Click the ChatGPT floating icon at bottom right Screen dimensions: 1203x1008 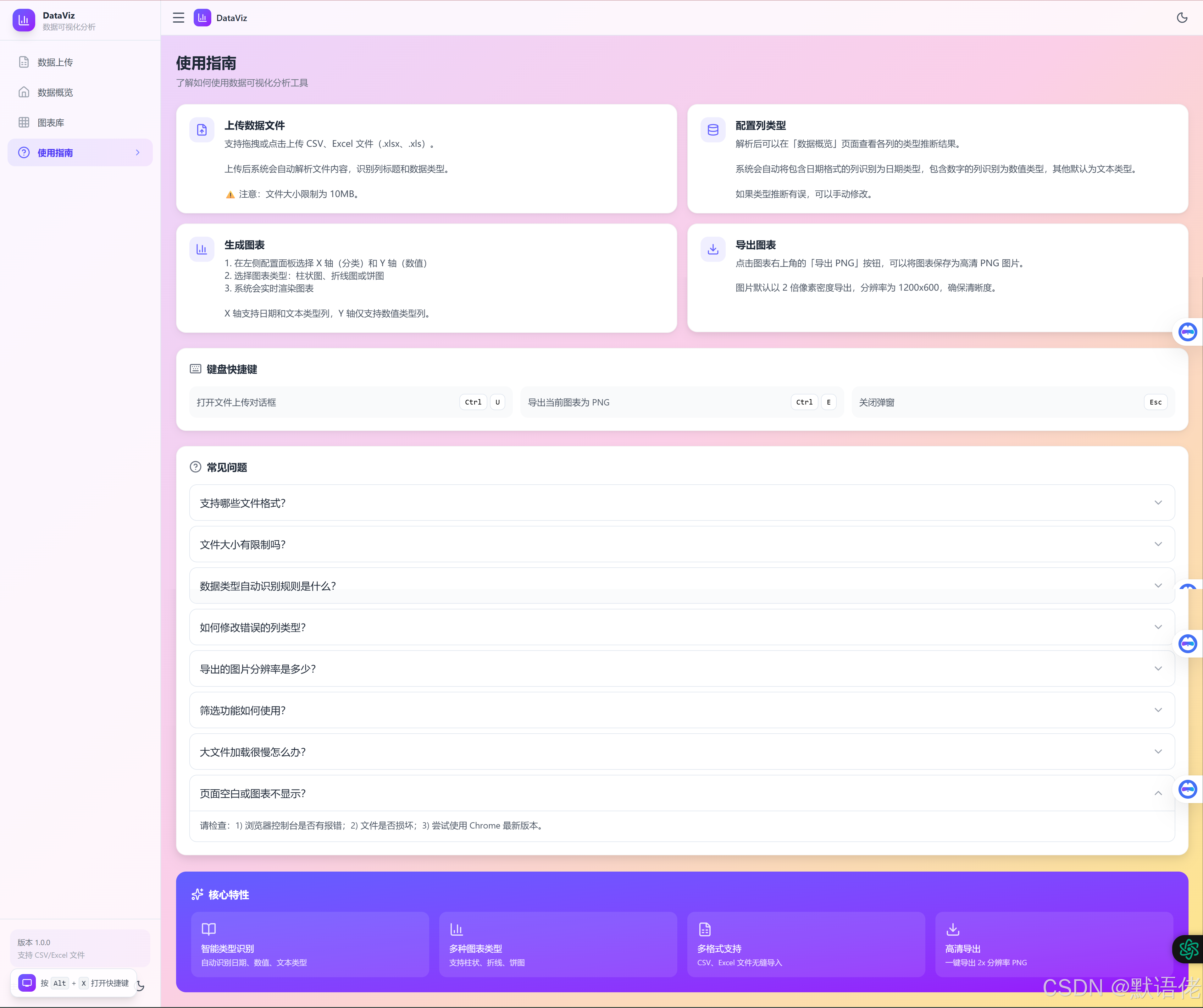point(1188,949)
